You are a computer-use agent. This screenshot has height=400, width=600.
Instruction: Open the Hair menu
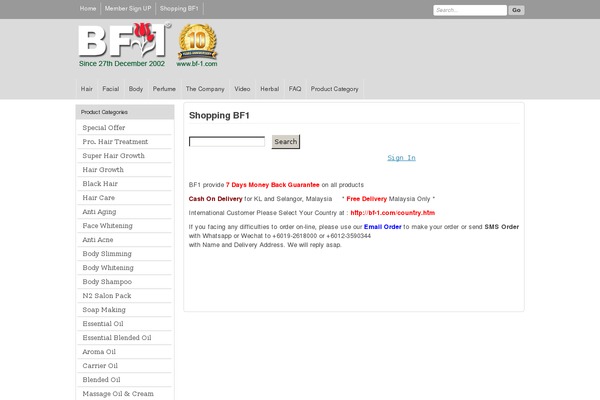[86, 89]
